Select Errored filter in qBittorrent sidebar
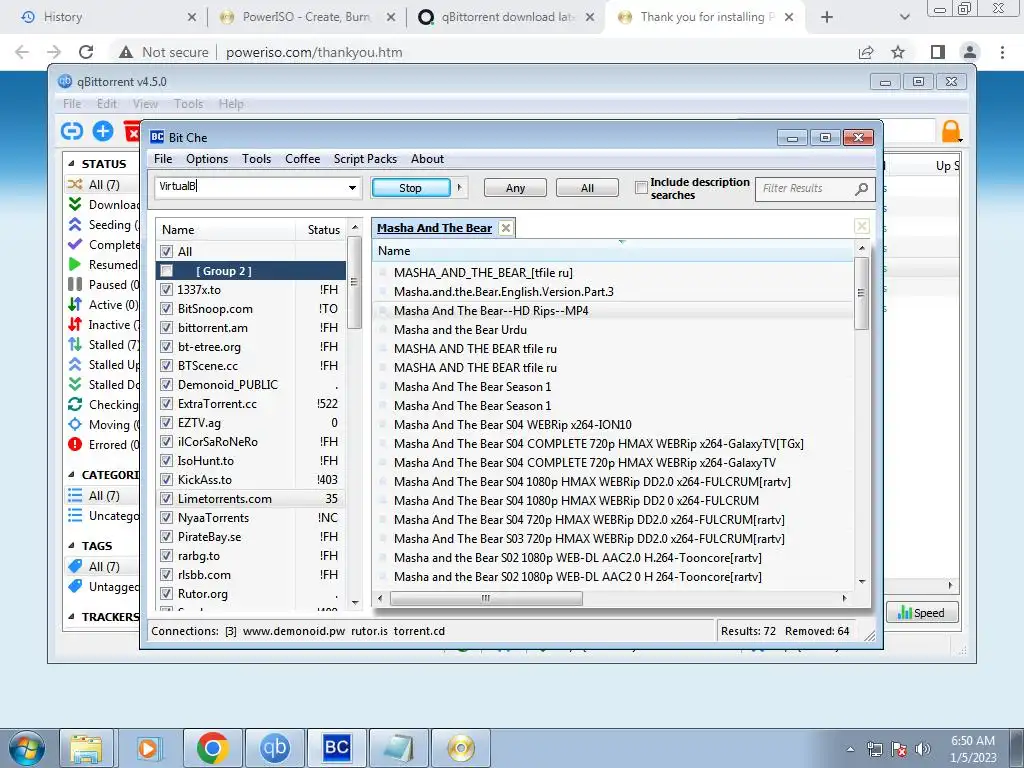1024x768 pixels. [x=103, y=445]
